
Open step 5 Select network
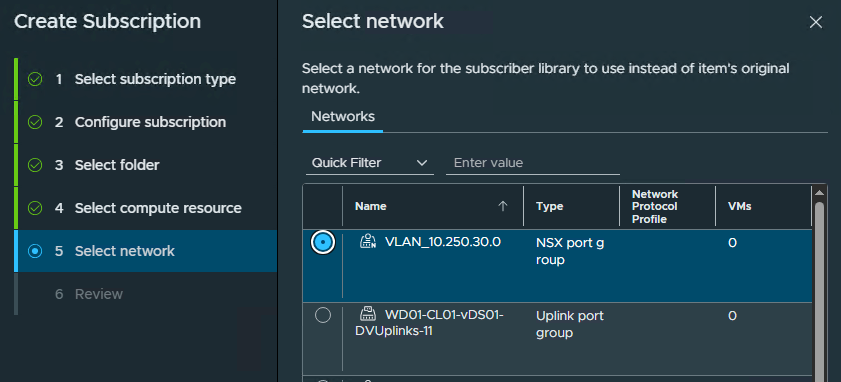click(145, 251)
